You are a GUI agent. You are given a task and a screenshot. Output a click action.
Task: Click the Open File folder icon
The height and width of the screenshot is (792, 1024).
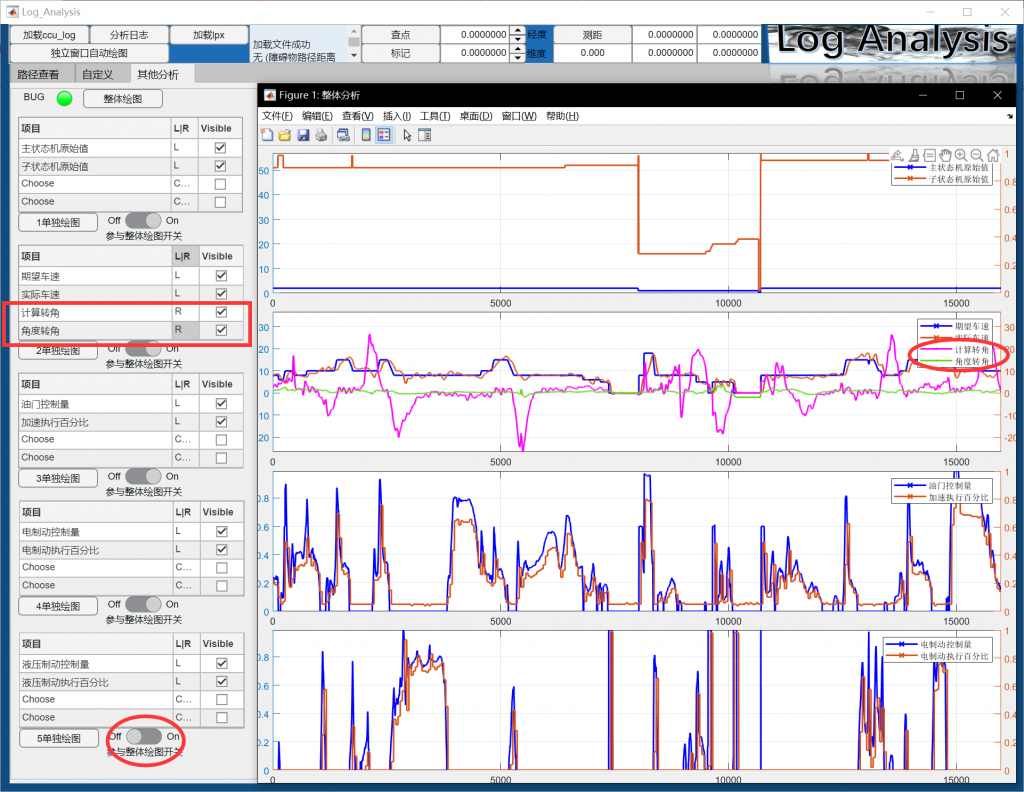point(285,135)
